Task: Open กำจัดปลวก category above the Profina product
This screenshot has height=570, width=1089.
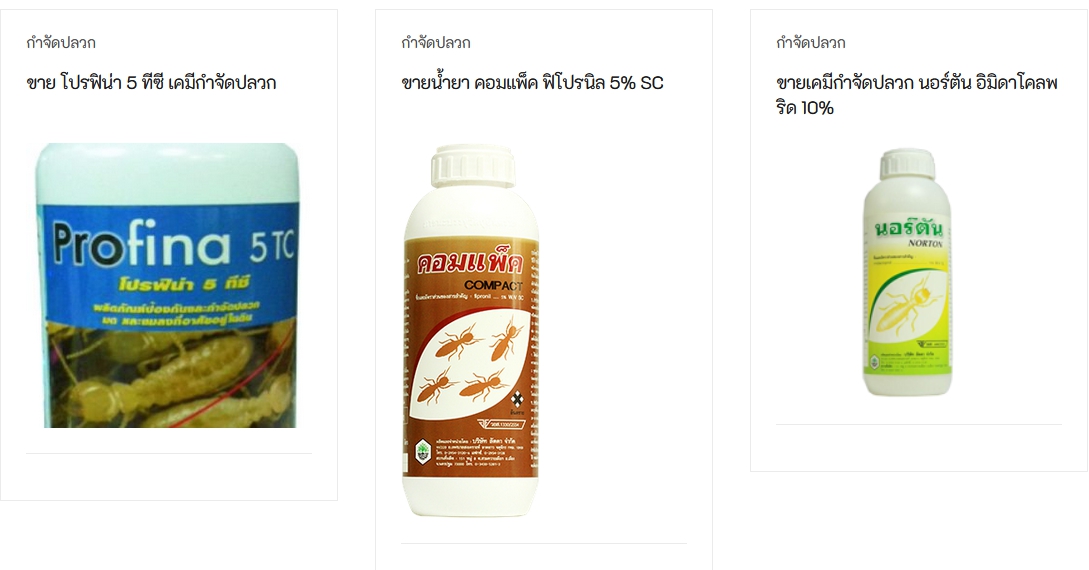Action: [x=61, y=43]
